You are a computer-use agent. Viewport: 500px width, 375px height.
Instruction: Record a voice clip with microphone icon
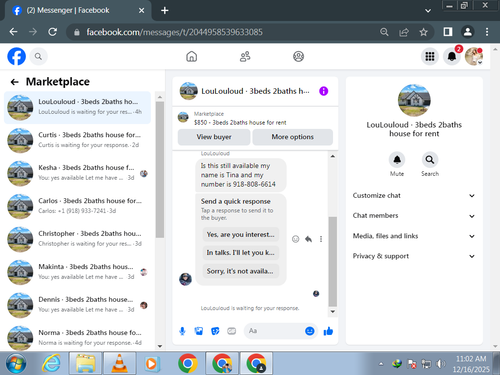point(182,331)
